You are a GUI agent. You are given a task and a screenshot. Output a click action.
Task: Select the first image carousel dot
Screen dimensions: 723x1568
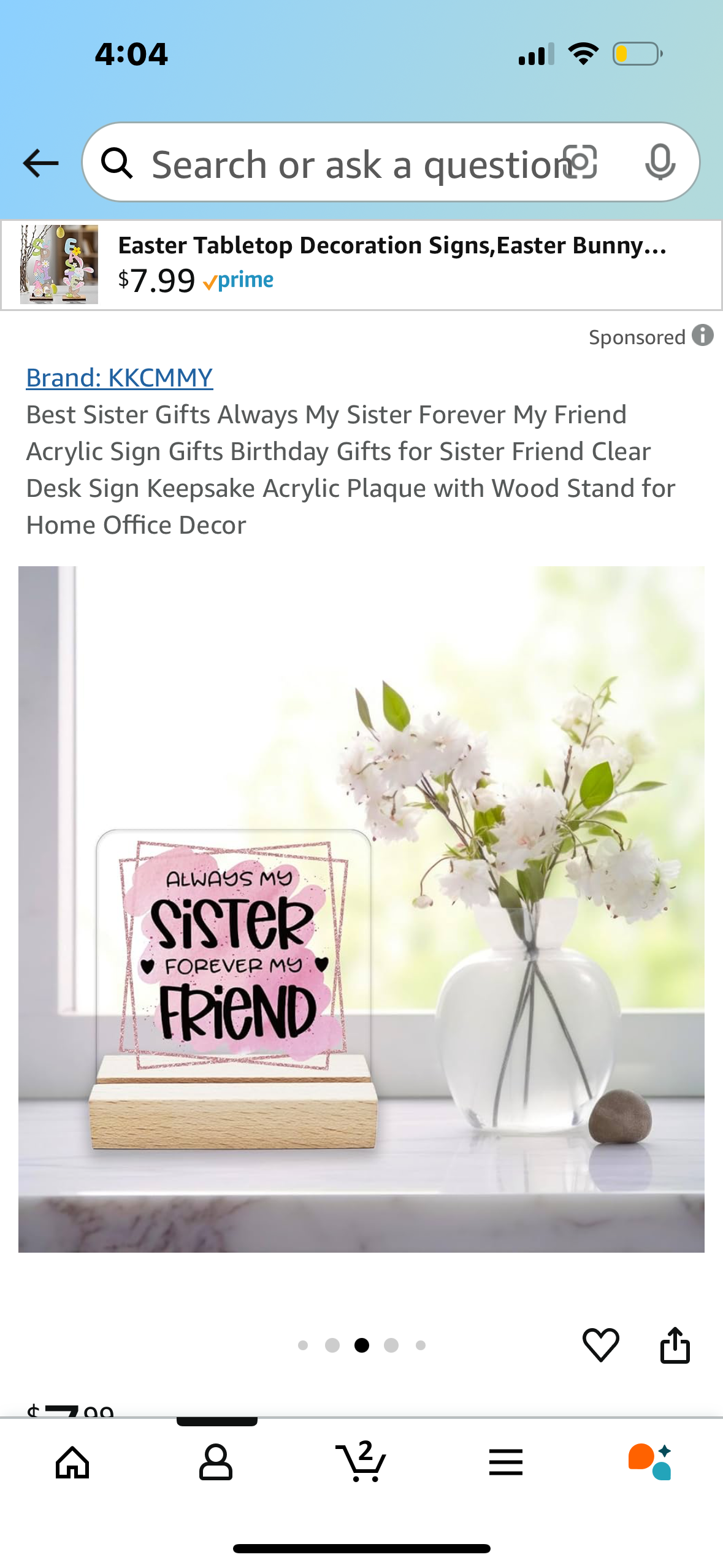[303, 1345]
